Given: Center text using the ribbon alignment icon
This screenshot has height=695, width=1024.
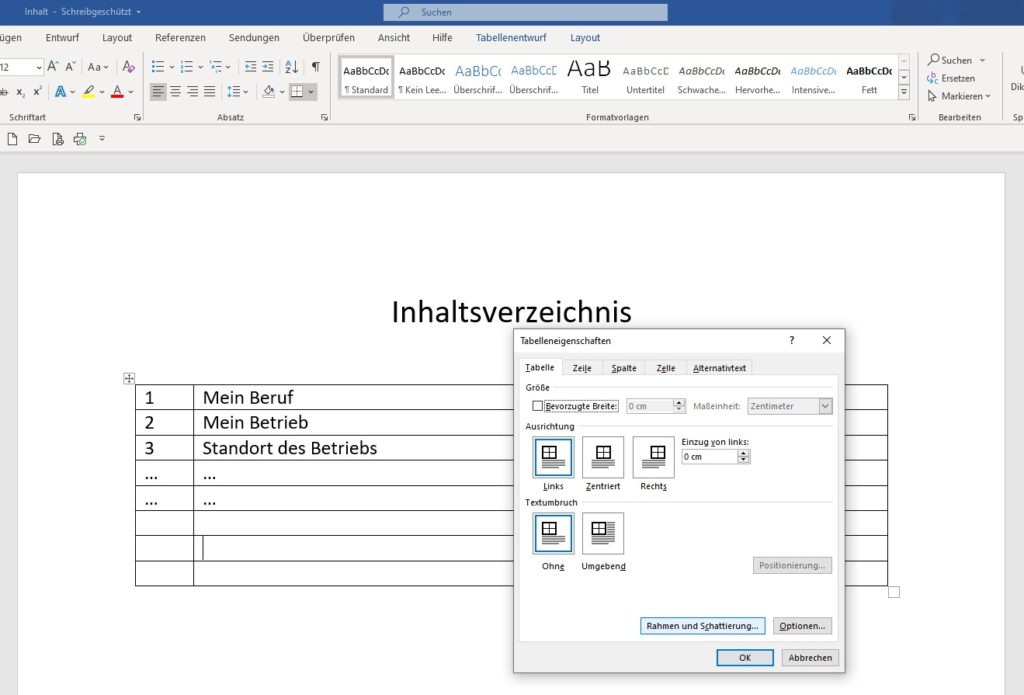Looking at the screenshot, I should (x=176, y=91).
